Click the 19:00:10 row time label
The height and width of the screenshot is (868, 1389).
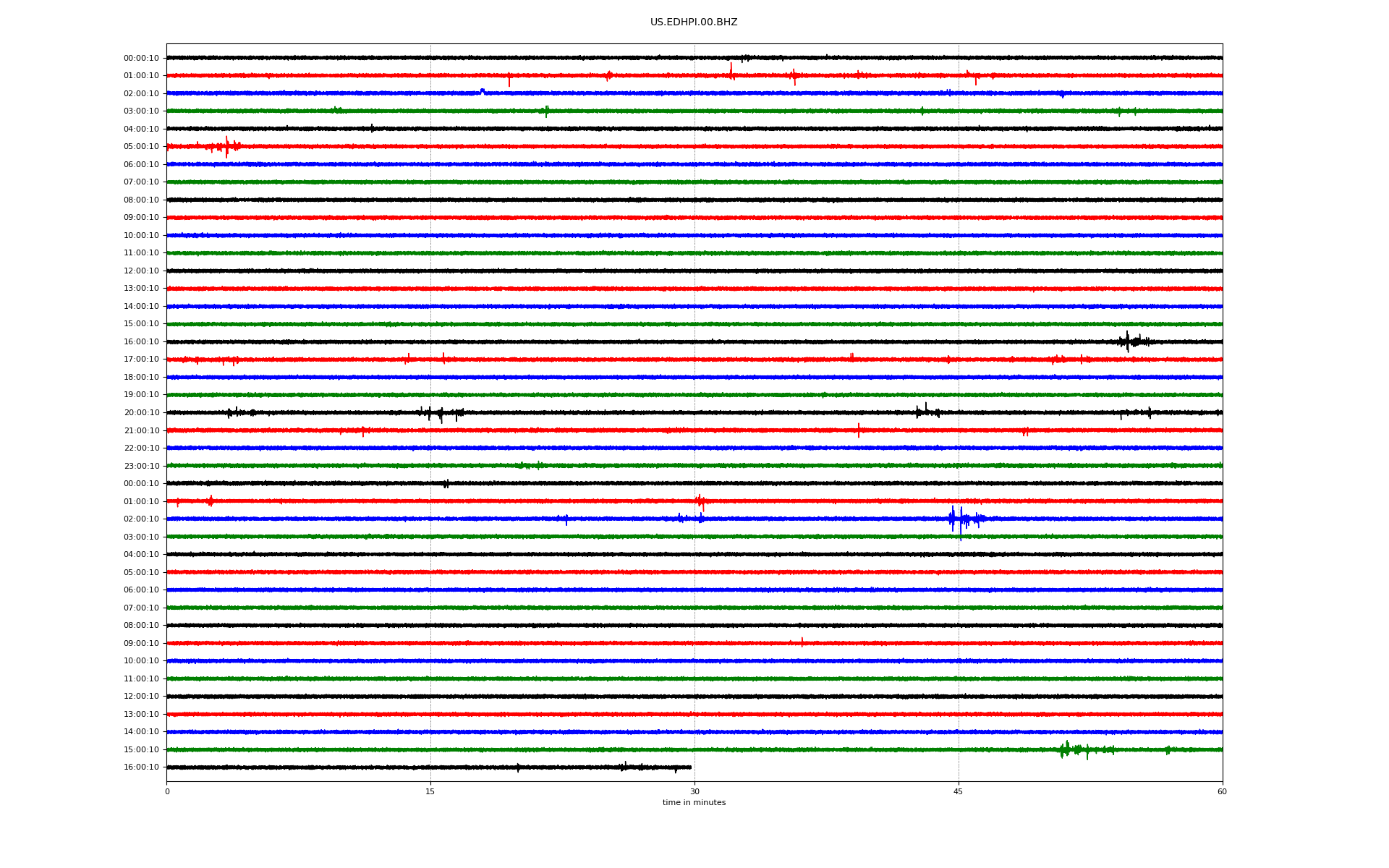point(141,395)
